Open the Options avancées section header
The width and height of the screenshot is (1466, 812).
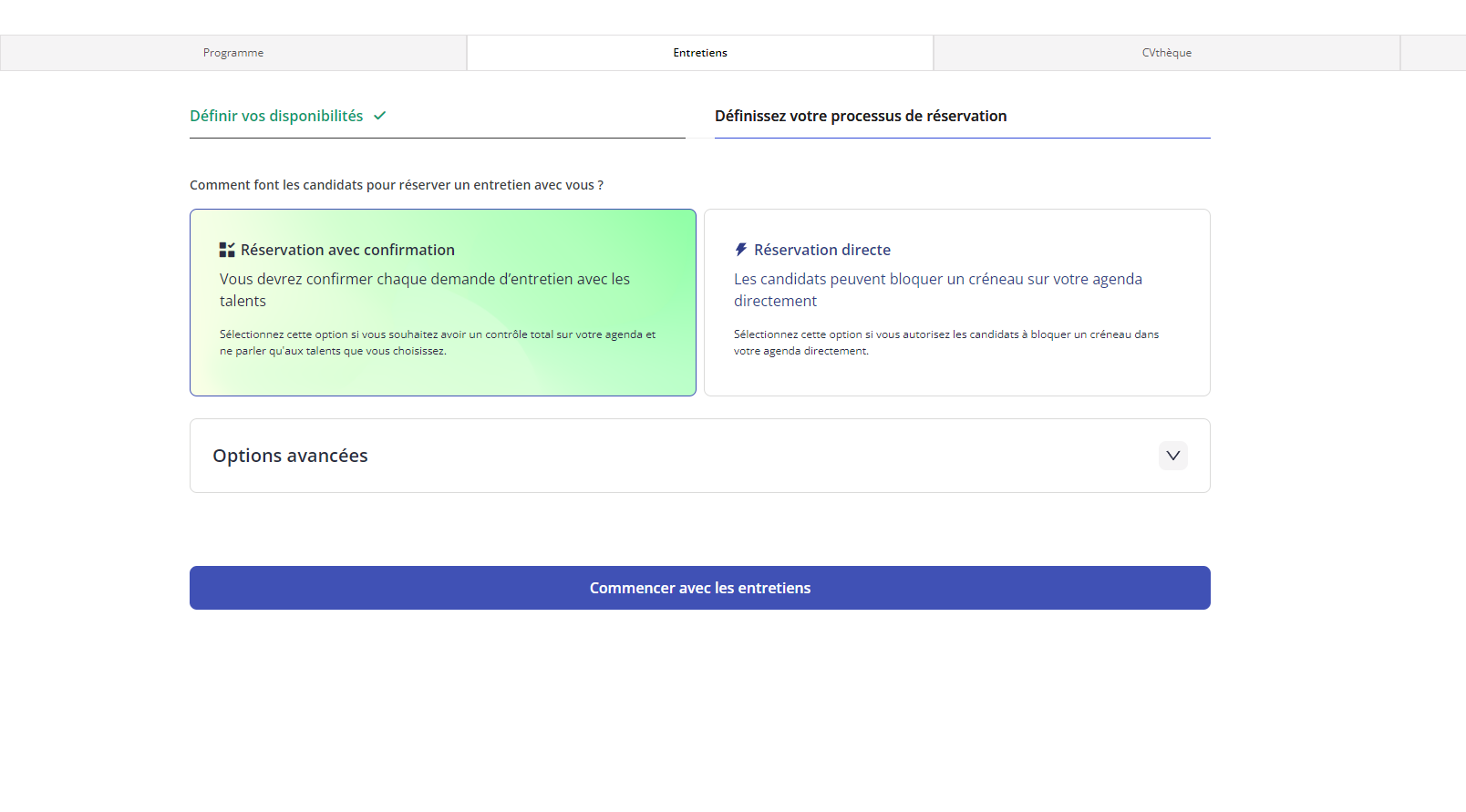point(290,456)
